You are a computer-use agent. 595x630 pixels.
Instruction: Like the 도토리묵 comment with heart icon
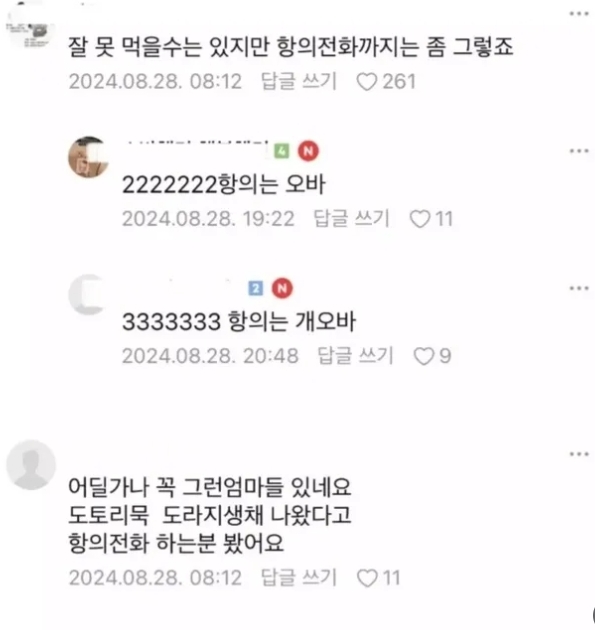367,579
